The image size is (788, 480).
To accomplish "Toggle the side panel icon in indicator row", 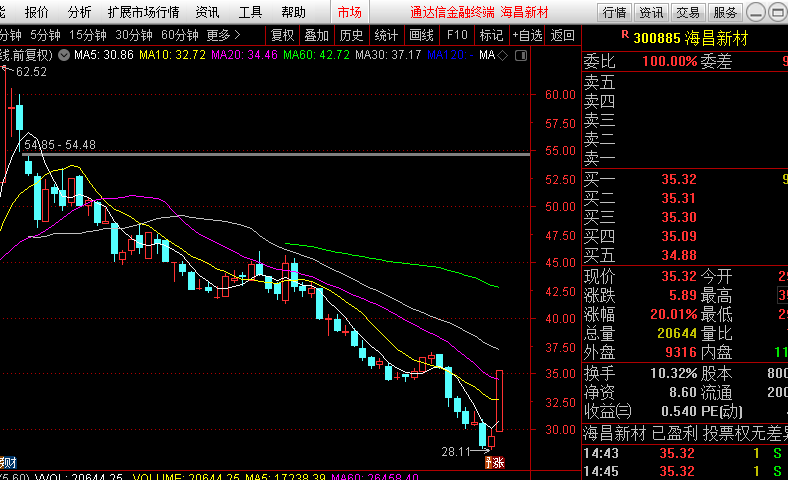I will pyautogui.click(x=521, y=55).
